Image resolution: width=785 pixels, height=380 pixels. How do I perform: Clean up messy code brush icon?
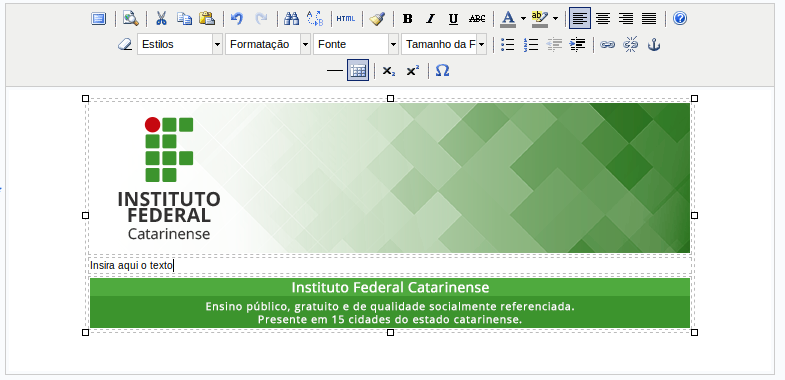click(x=376, y=19)
